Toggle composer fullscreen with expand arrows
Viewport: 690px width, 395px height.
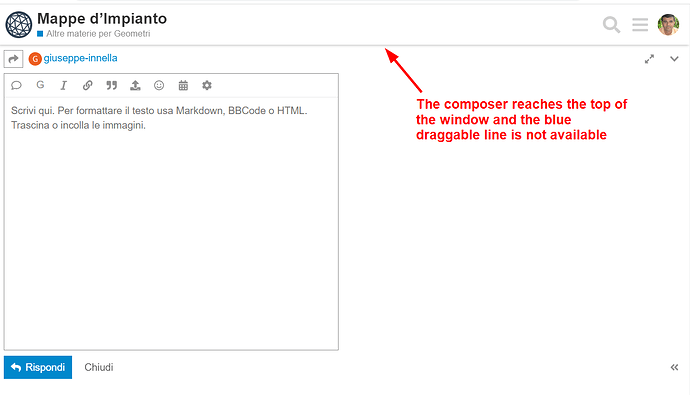(x=649, y=59)
